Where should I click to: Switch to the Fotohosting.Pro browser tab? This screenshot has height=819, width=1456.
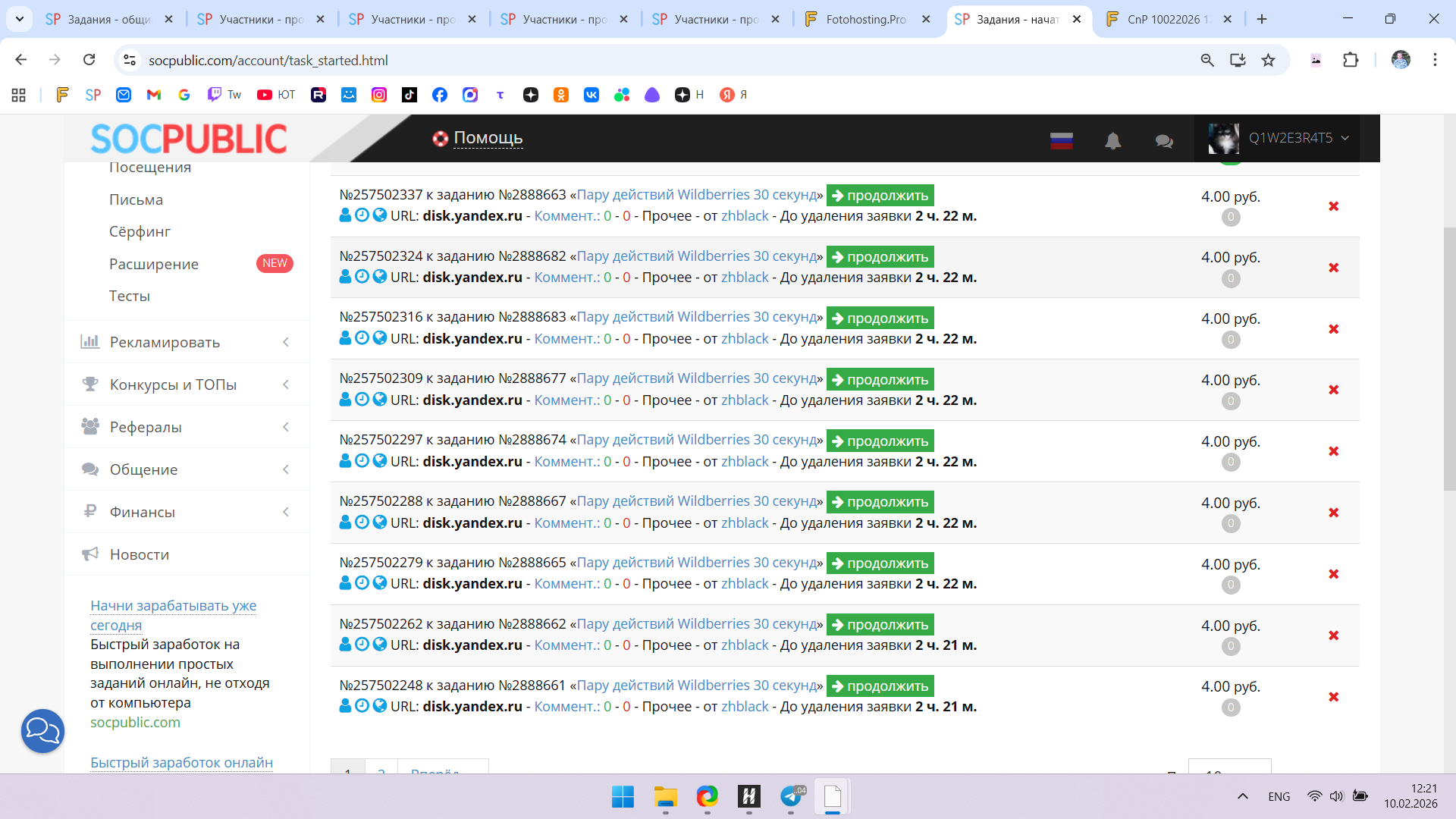tap(866, 19)
